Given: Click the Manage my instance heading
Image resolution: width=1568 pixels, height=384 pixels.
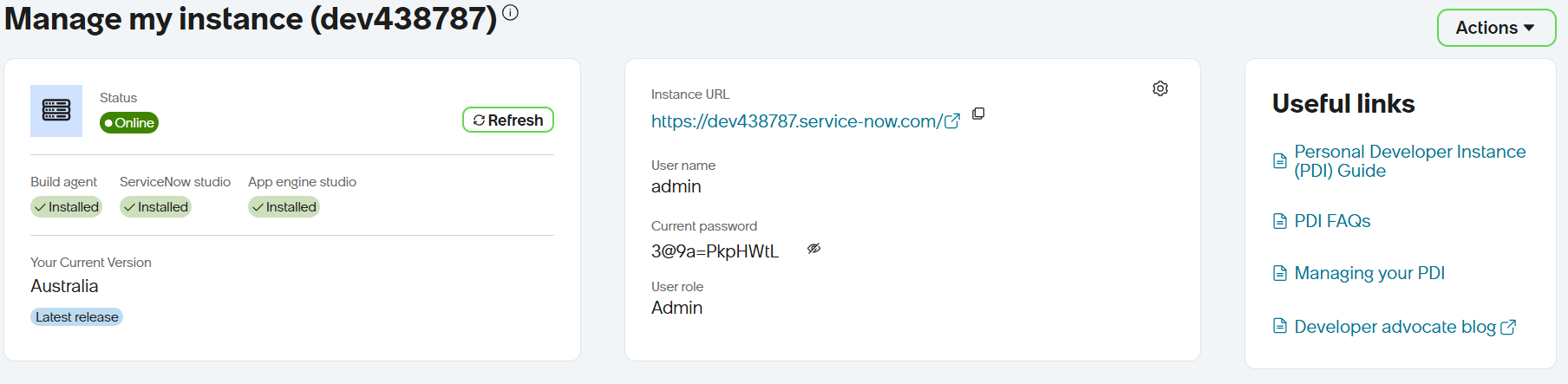Looking at the screenshot, I should point(250,18).
